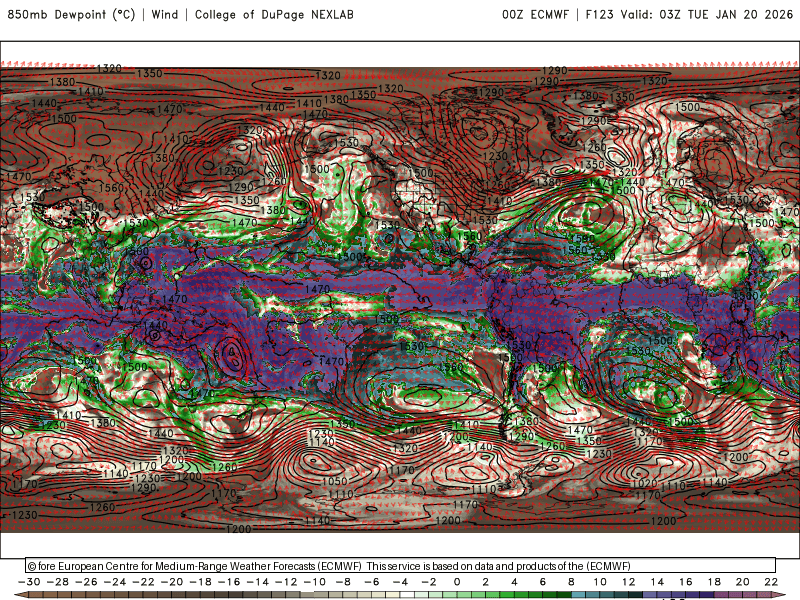Click the 1020 contour label on the map
The height and width of the screenshot is (600, 800).
pyautogui.click(x=644, y=483)
